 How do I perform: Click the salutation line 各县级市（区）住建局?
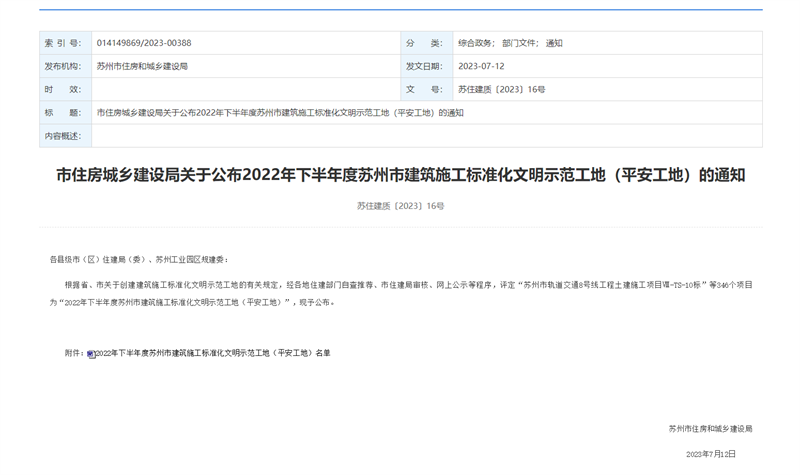tap(139, 259)
